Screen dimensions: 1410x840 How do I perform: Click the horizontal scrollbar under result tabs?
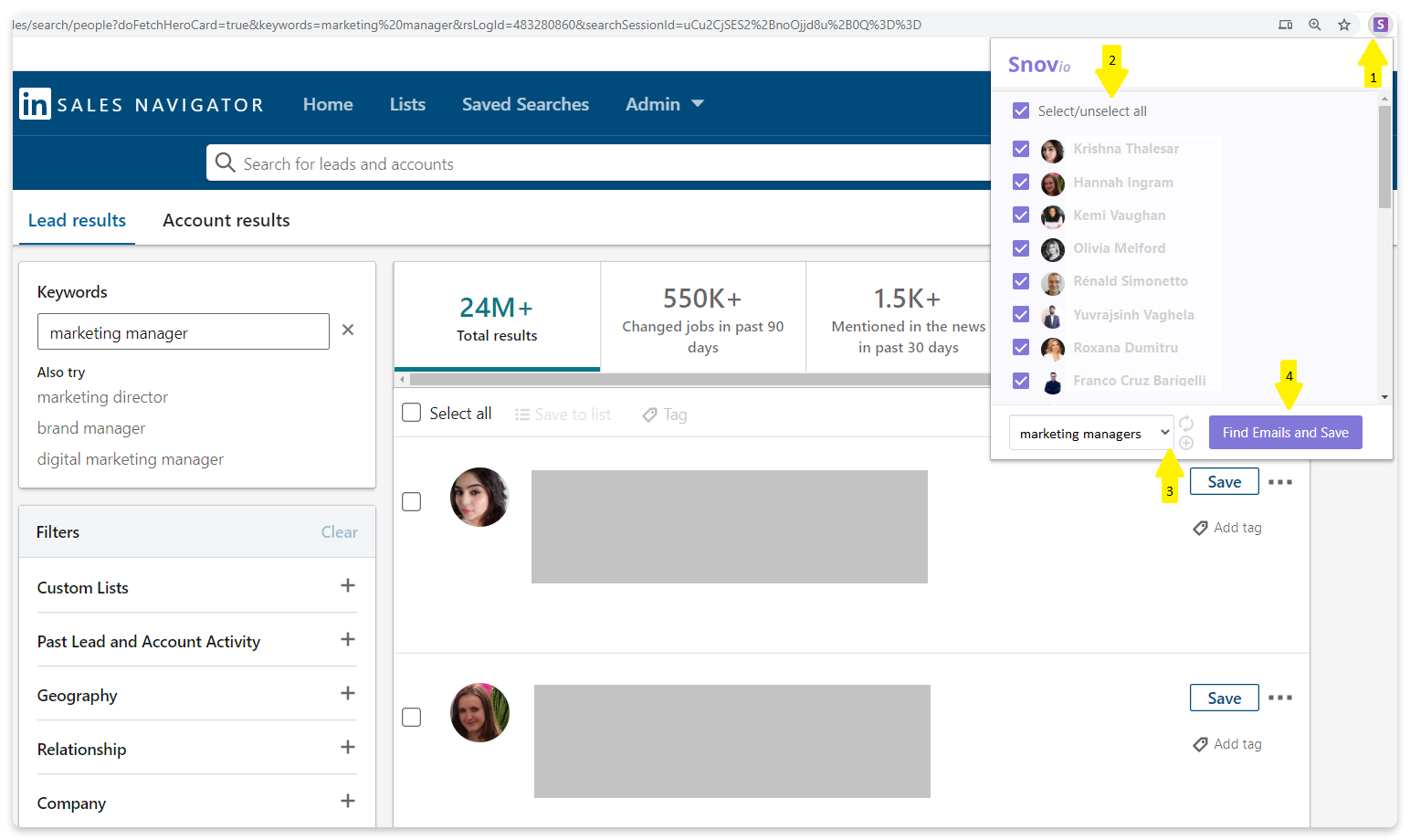pyautogui.click(x=700, y=379)
